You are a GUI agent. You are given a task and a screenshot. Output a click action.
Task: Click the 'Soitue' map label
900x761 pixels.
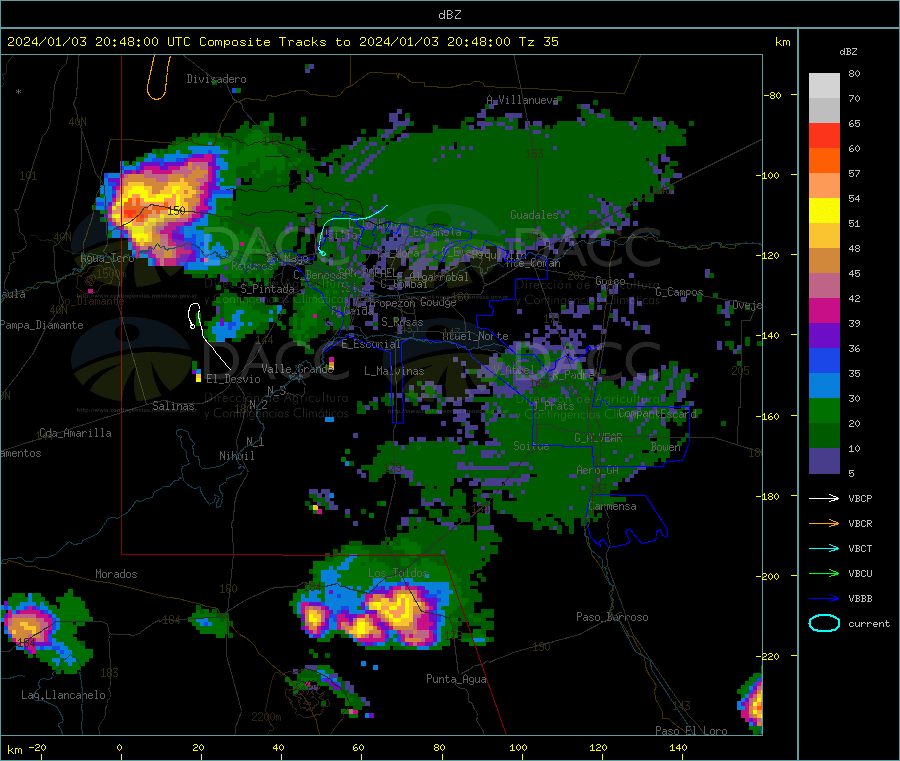coord(531,445)
